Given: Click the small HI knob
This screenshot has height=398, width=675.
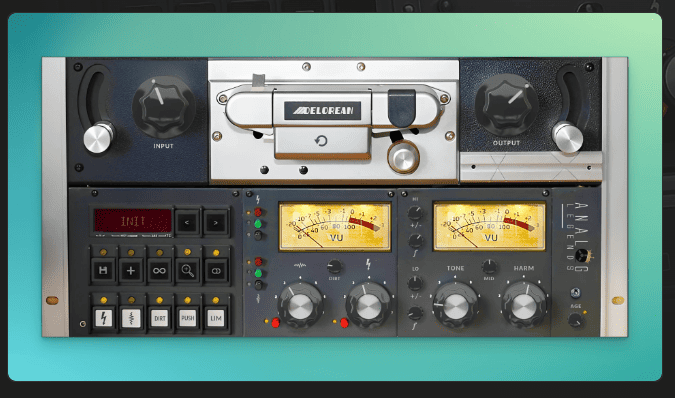Looking at the screenshot, I should (415, 212).
